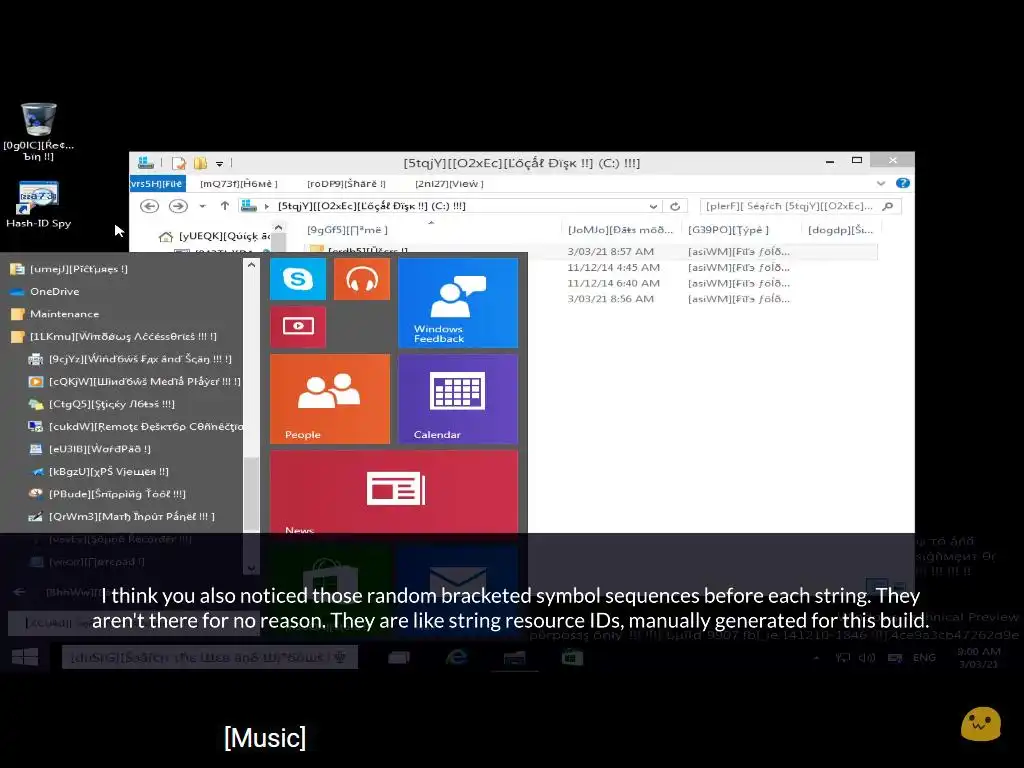The height and width of the screenshot is (768, 1024).
Task: Open the Store icon on taskbar
Action: (572, 658)
